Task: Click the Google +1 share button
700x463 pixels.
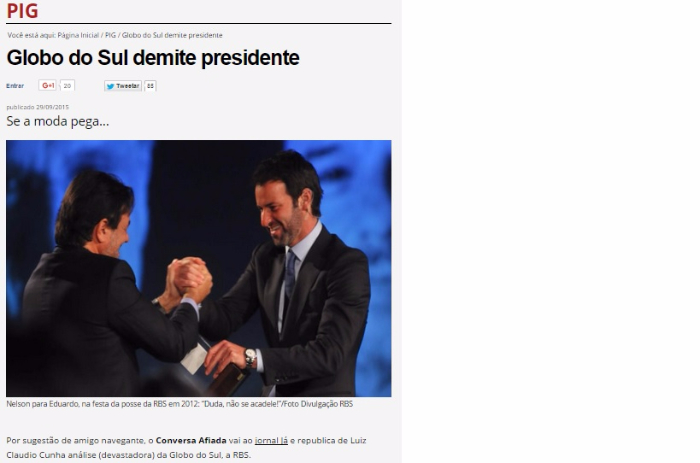Action: click(x=47, y=85)
